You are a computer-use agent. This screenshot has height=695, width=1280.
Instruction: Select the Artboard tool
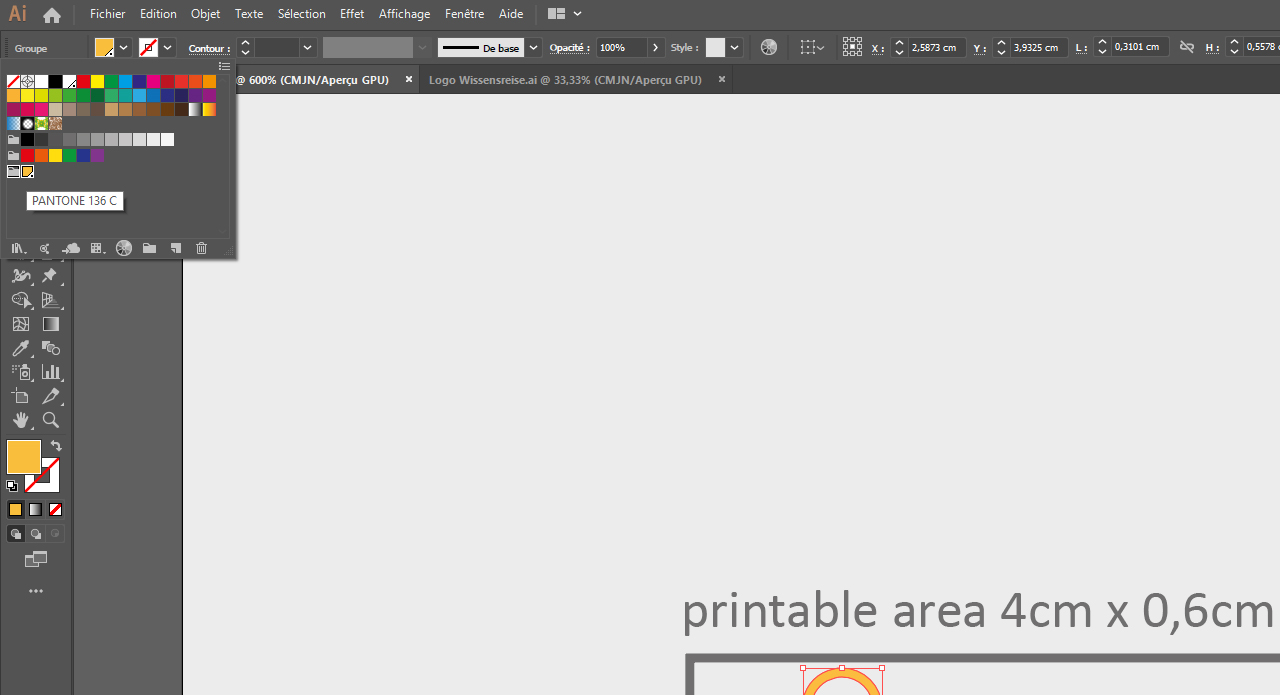pyautogui.click(x=21, y=396)
